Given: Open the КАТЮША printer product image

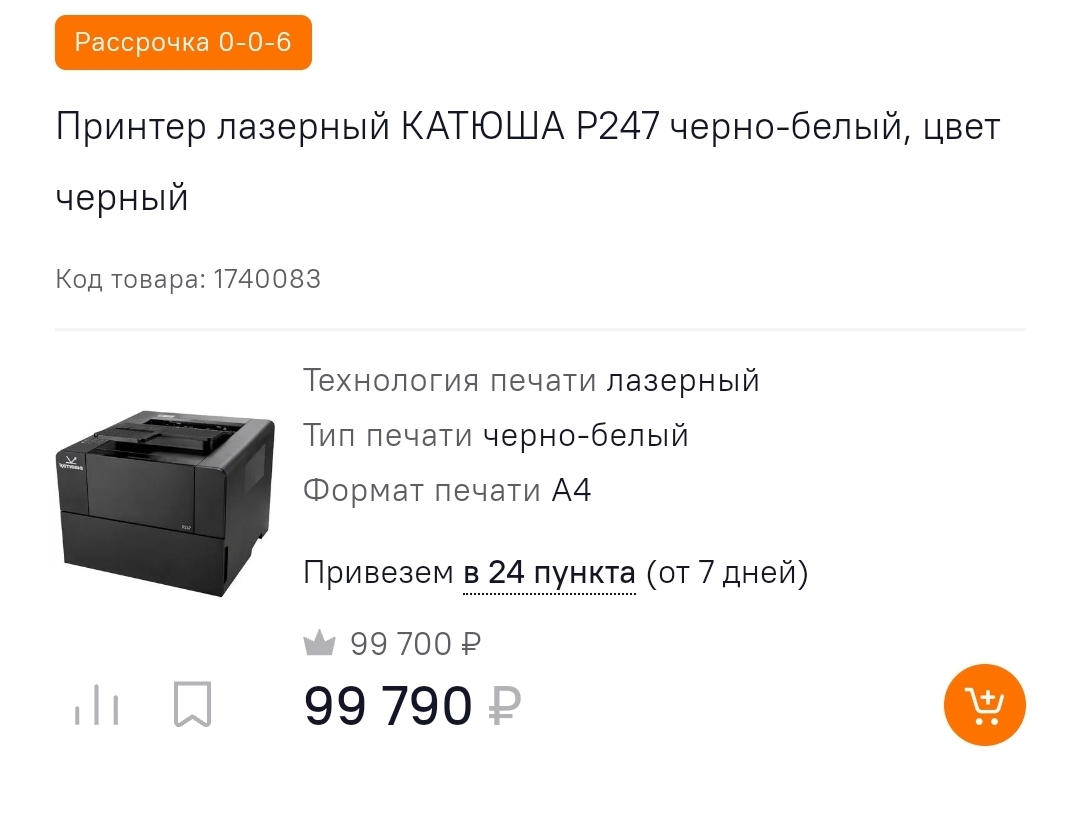Looking at the screenshot, I should pos(164,502).
